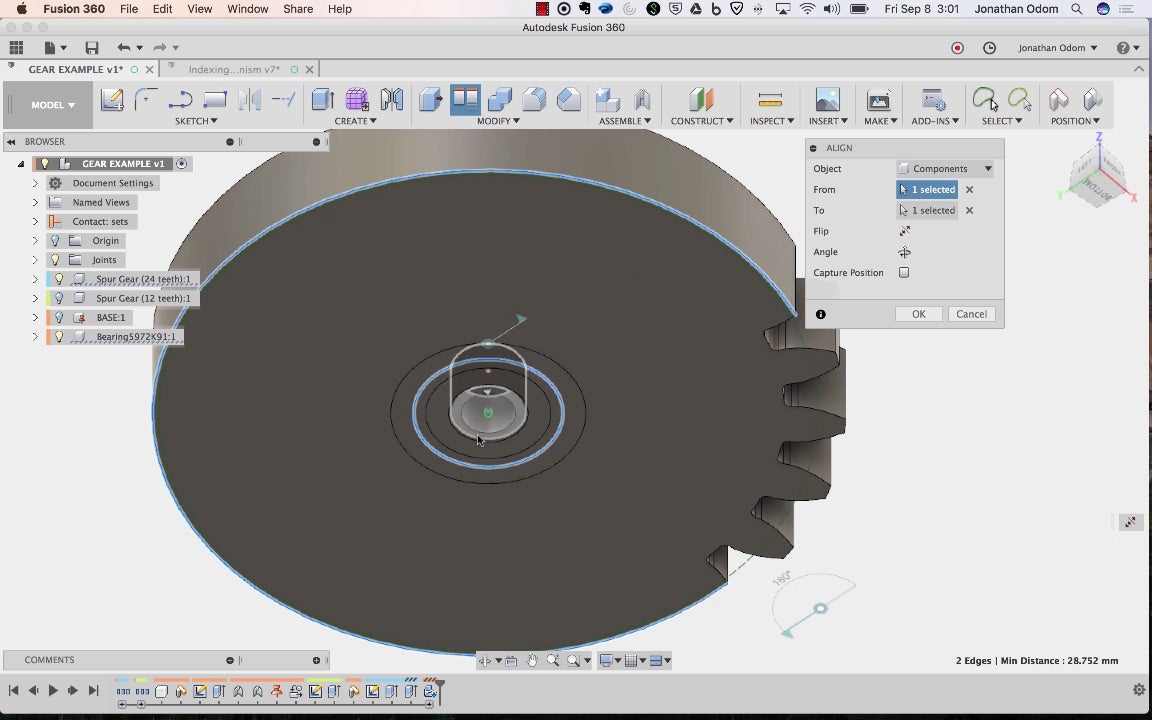Hide the Bearing5972K91:1 component via its bulb
This screenshot has height=720, width=1152.
(x=59, y=337)
